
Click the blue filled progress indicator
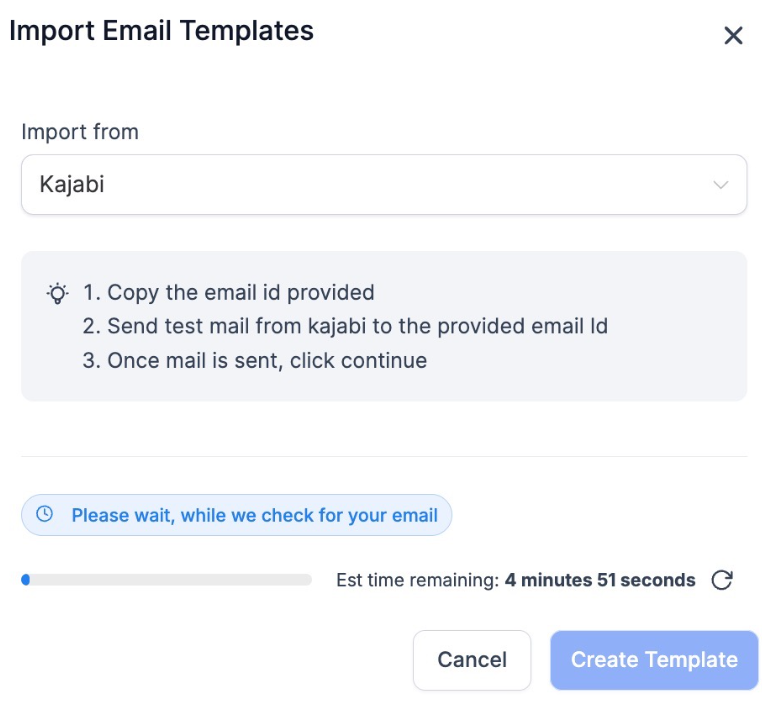coord(26,579)
